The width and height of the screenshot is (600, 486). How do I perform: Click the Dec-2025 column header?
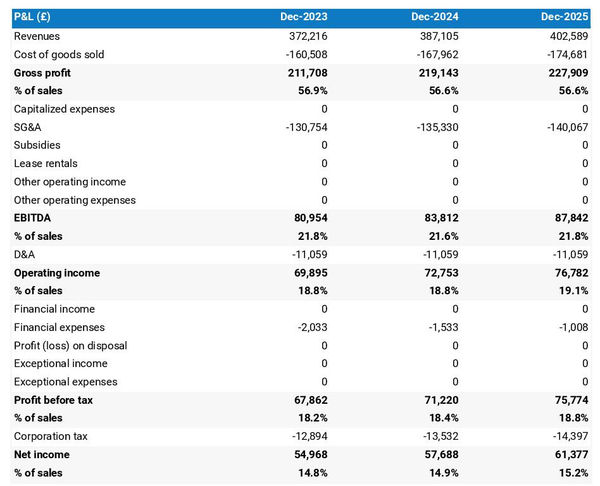pos(565,17)
